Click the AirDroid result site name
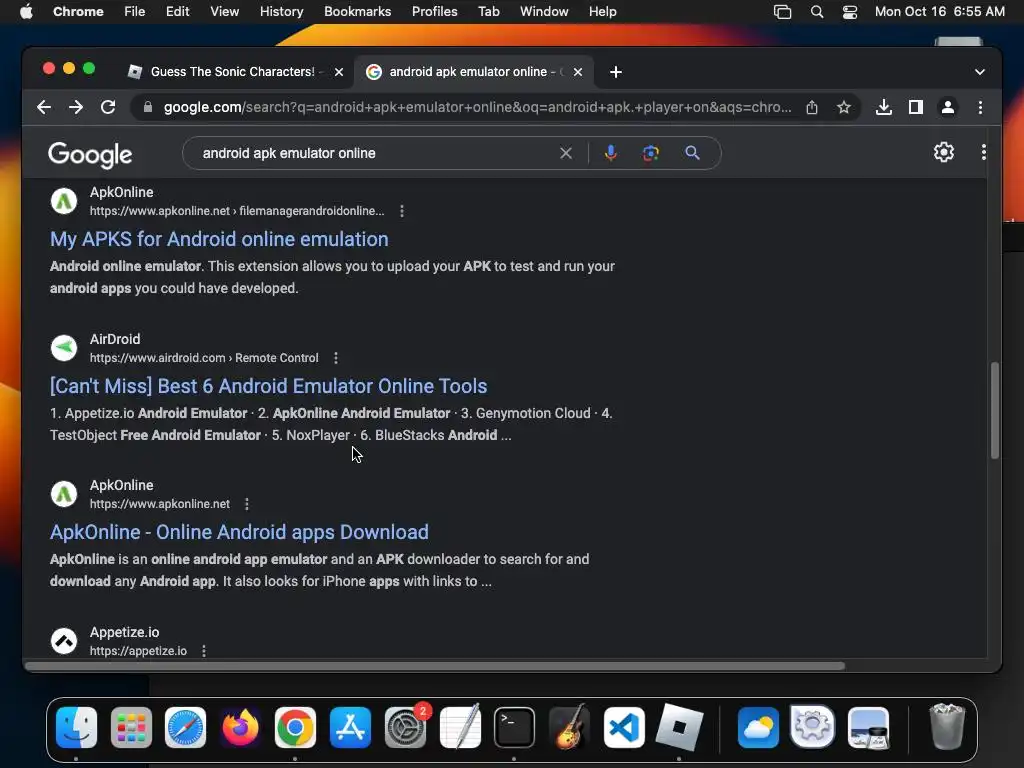The height and width of the screenshot is (768, 1024). pos(115,339)
